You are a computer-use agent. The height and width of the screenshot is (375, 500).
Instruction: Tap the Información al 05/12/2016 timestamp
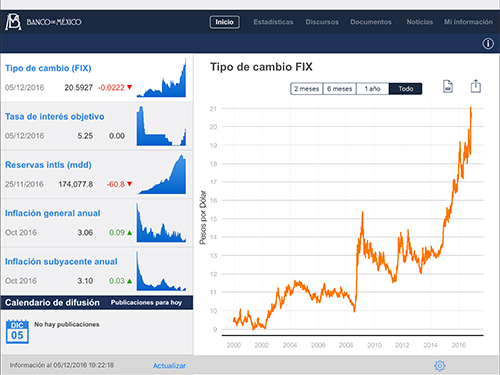[x=62, y=365]
